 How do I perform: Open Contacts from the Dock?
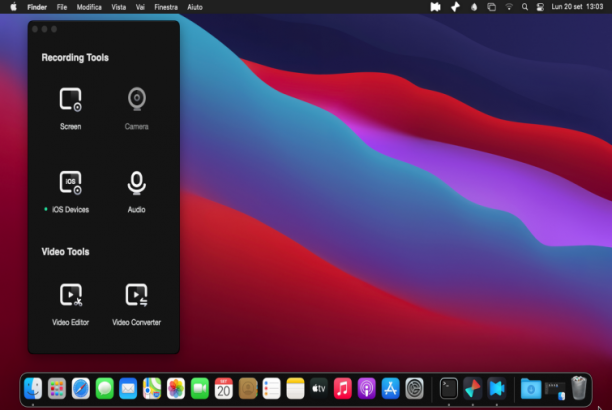248,388
